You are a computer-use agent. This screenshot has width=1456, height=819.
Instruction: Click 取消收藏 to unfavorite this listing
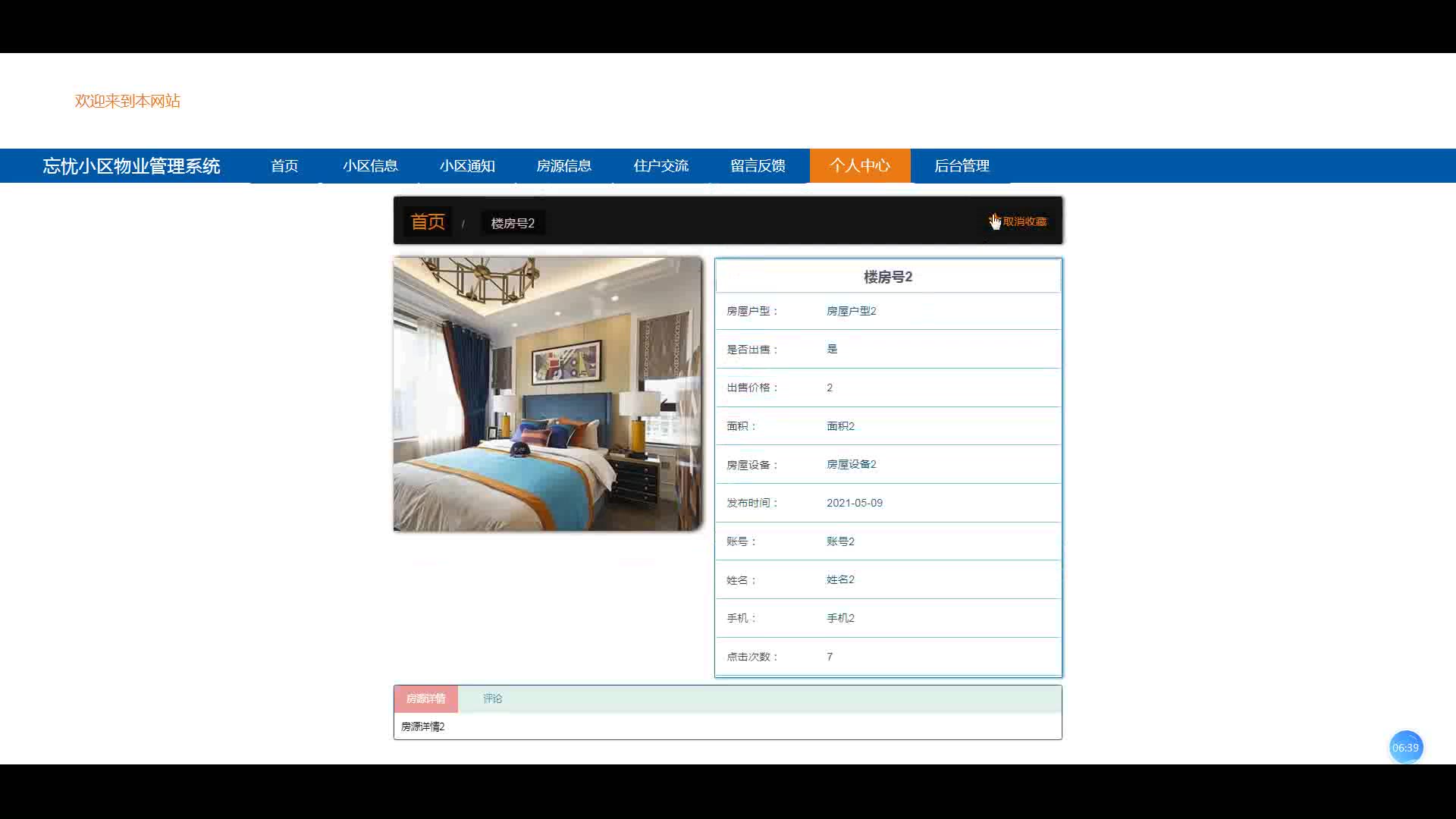coord(1024,221)
